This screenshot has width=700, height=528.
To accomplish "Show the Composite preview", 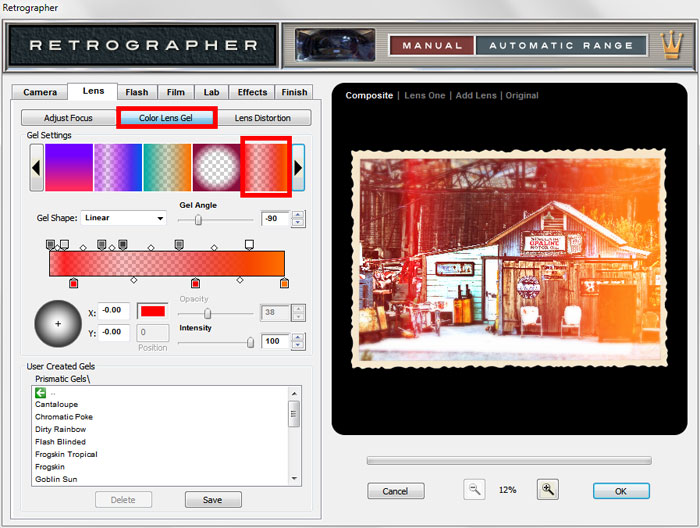I will point(369,96).
